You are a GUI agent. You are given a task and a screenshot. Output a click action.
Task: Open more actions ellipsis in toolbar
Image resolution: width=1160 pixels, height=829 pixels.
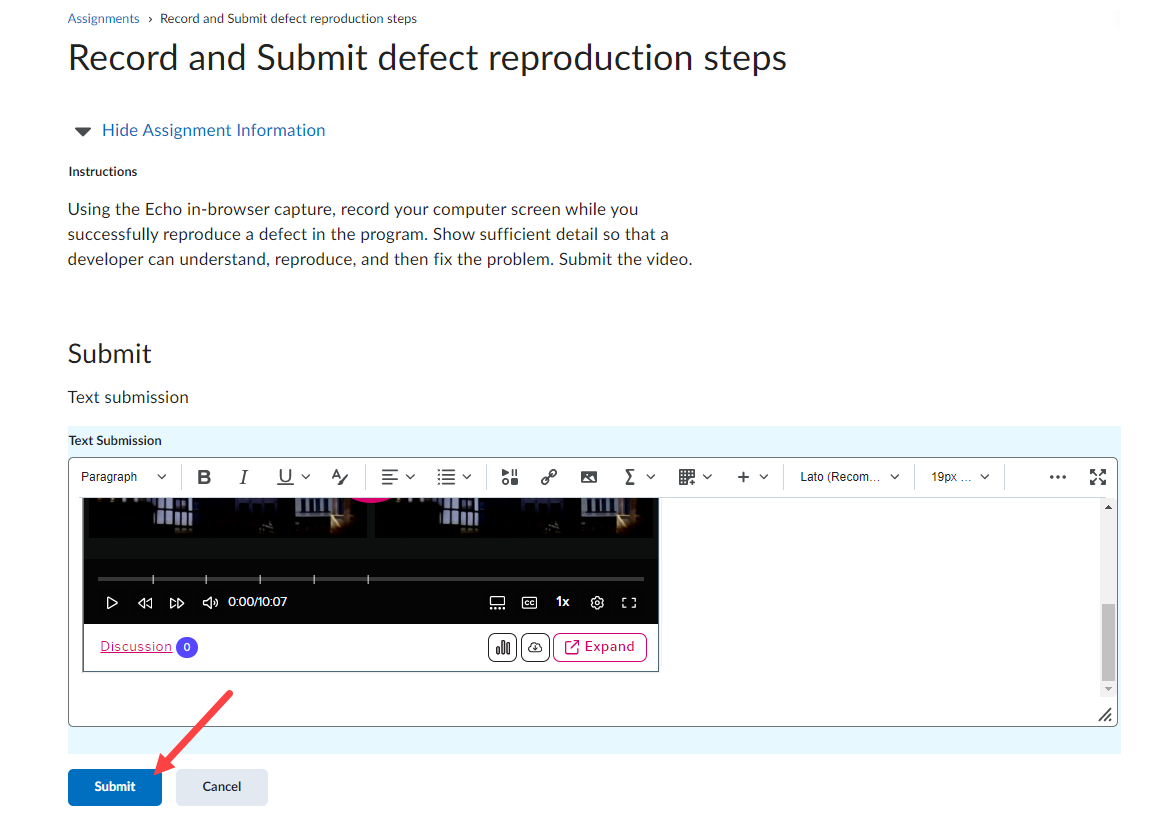click(1058, 477)
